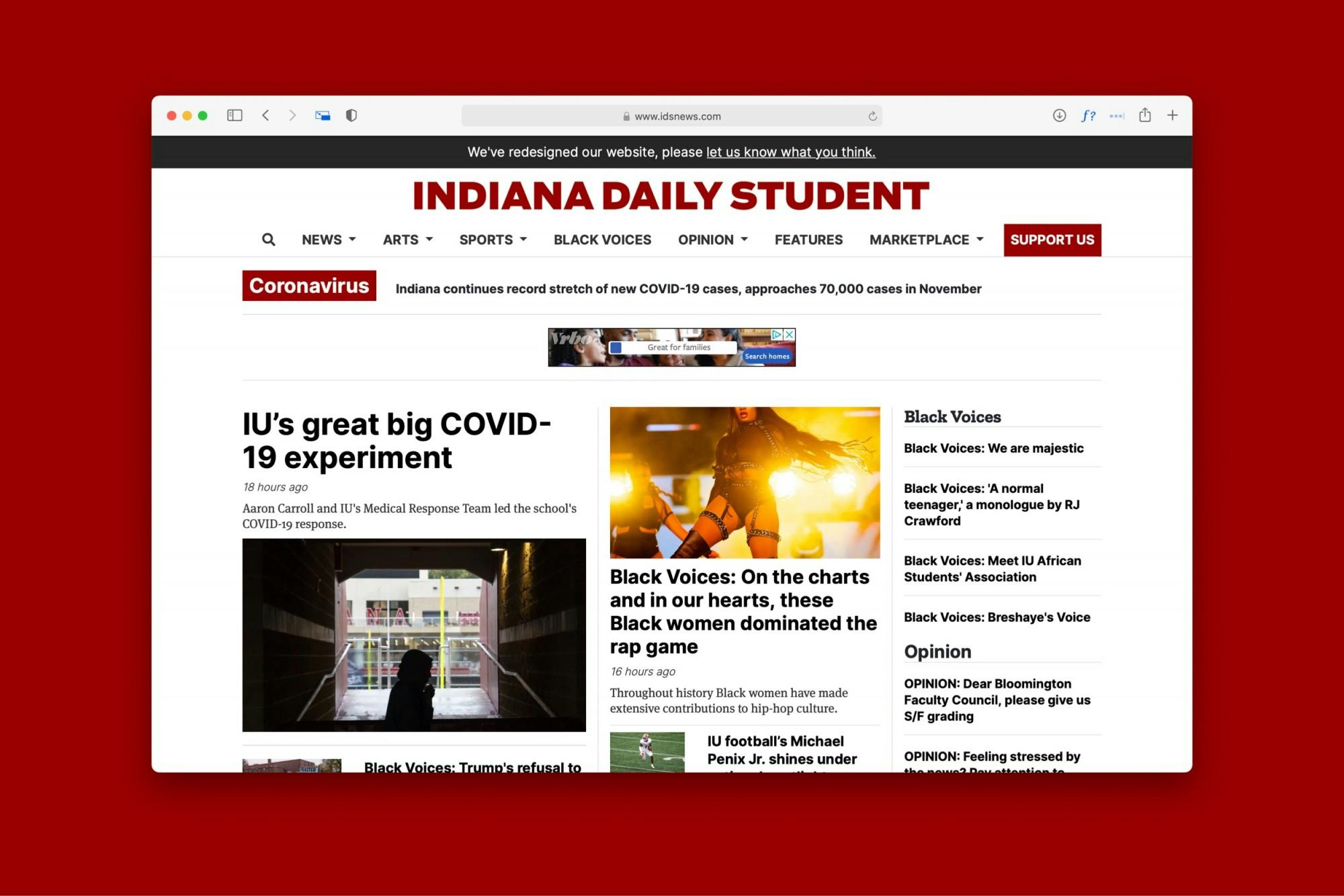Image resolution: width=1344 pixels, height=896 pixels.
Task: Click the AdChoices triangle on the ad
Action: (x=777, y=334)
